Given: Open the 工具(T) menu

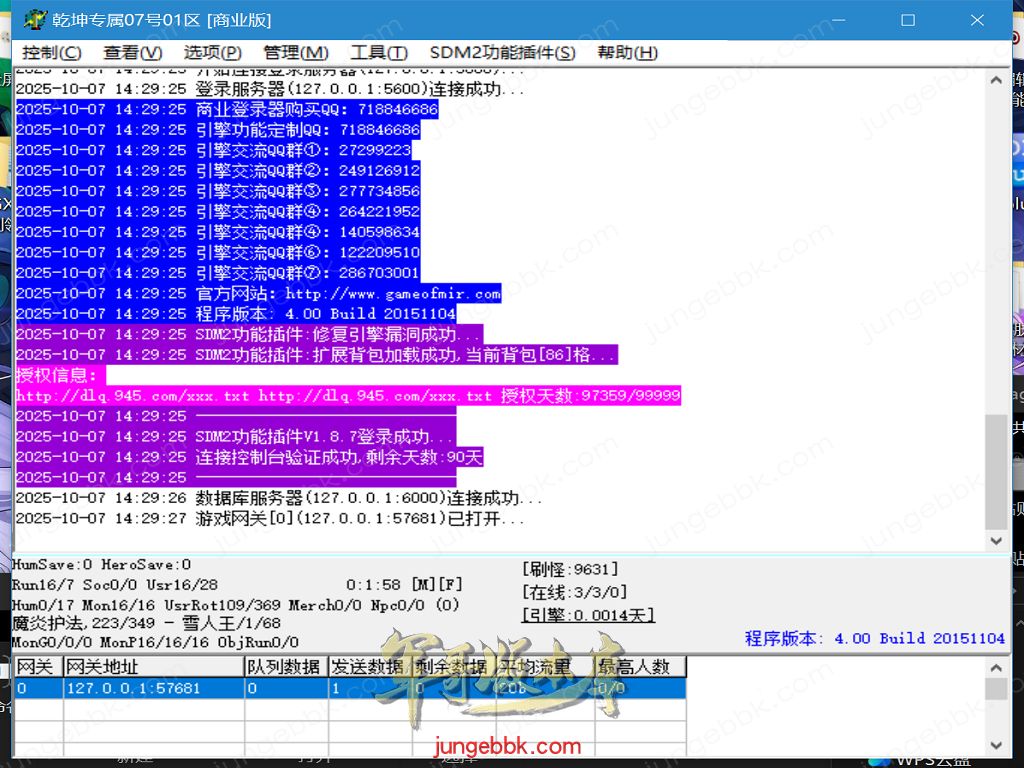Looking at the screenshot, I should click(378, 53).
